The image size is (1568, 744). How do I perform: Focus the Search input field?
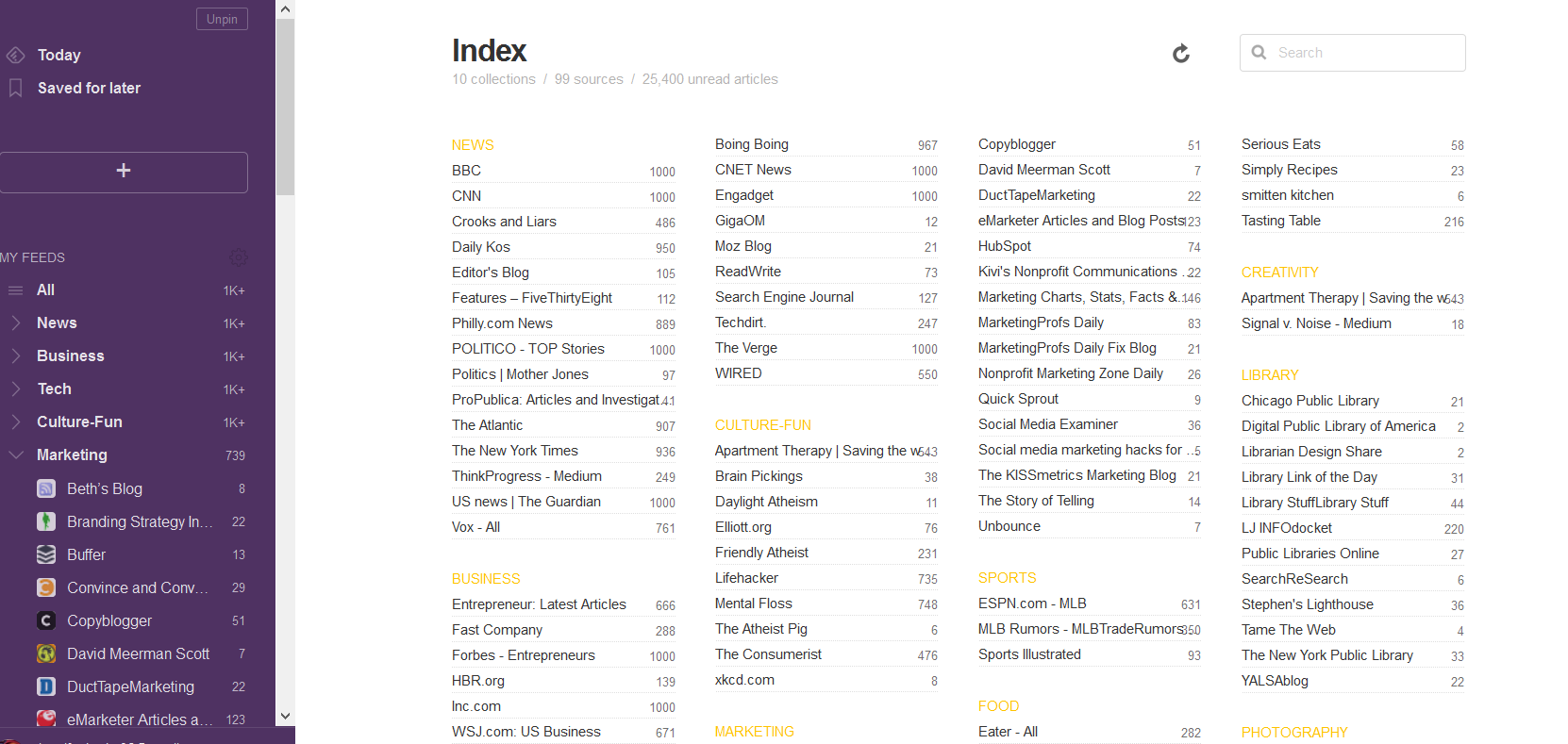point(1353,53)
